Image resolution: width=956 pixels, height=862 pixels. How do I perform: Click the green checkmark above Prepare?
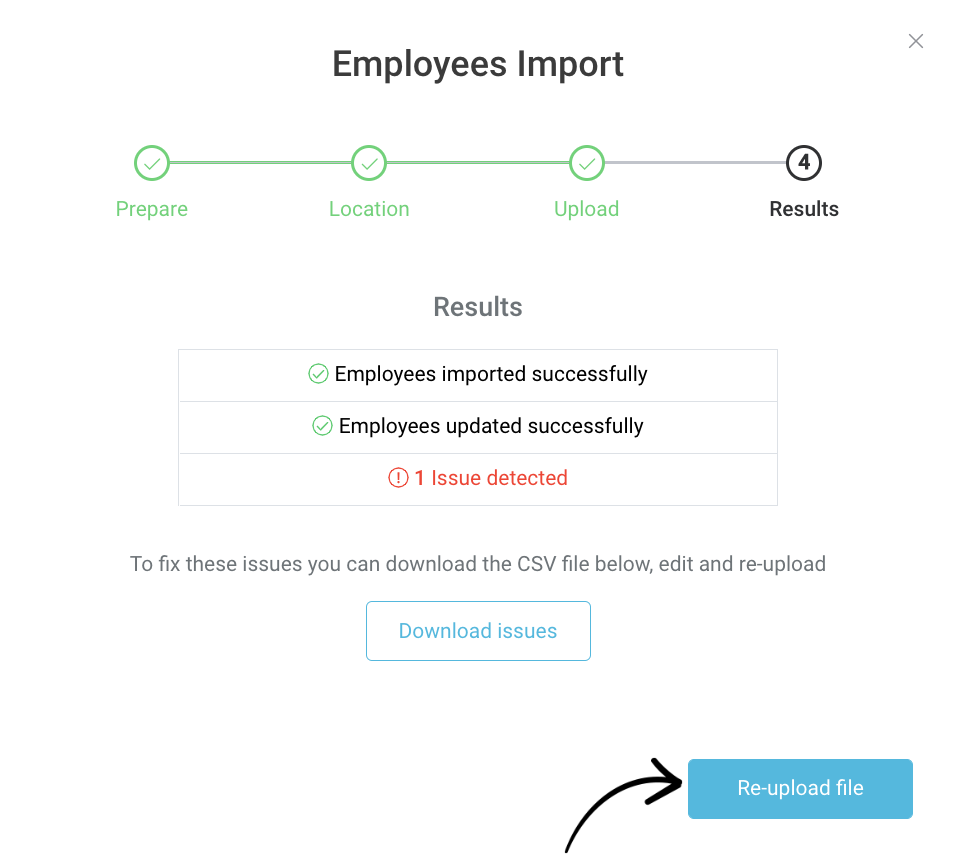click(x=152, y=163)
